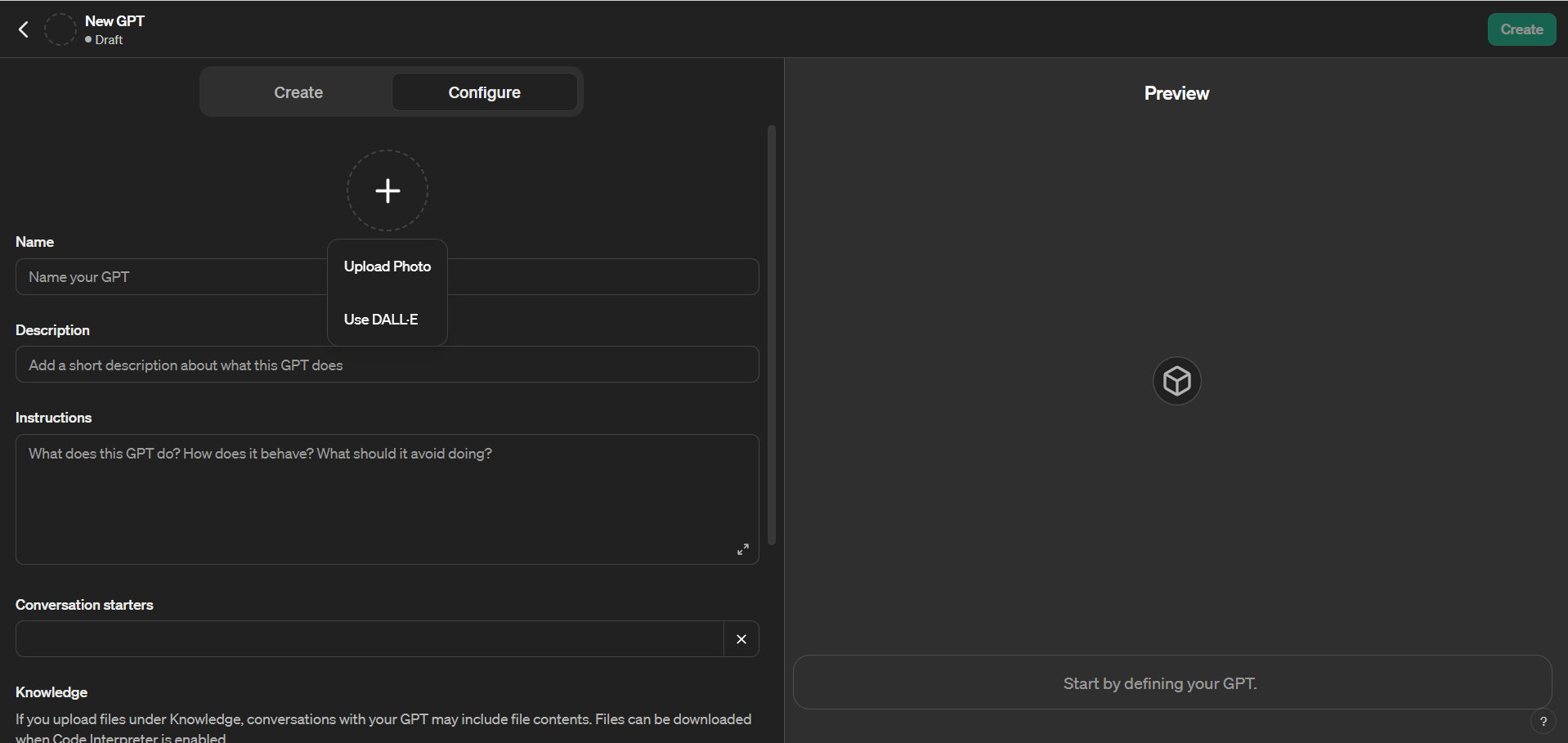The height and width of the screenshot is (743, 1568).
Task: Open the help question mark icon
Action: click(x=1543, y=722)
